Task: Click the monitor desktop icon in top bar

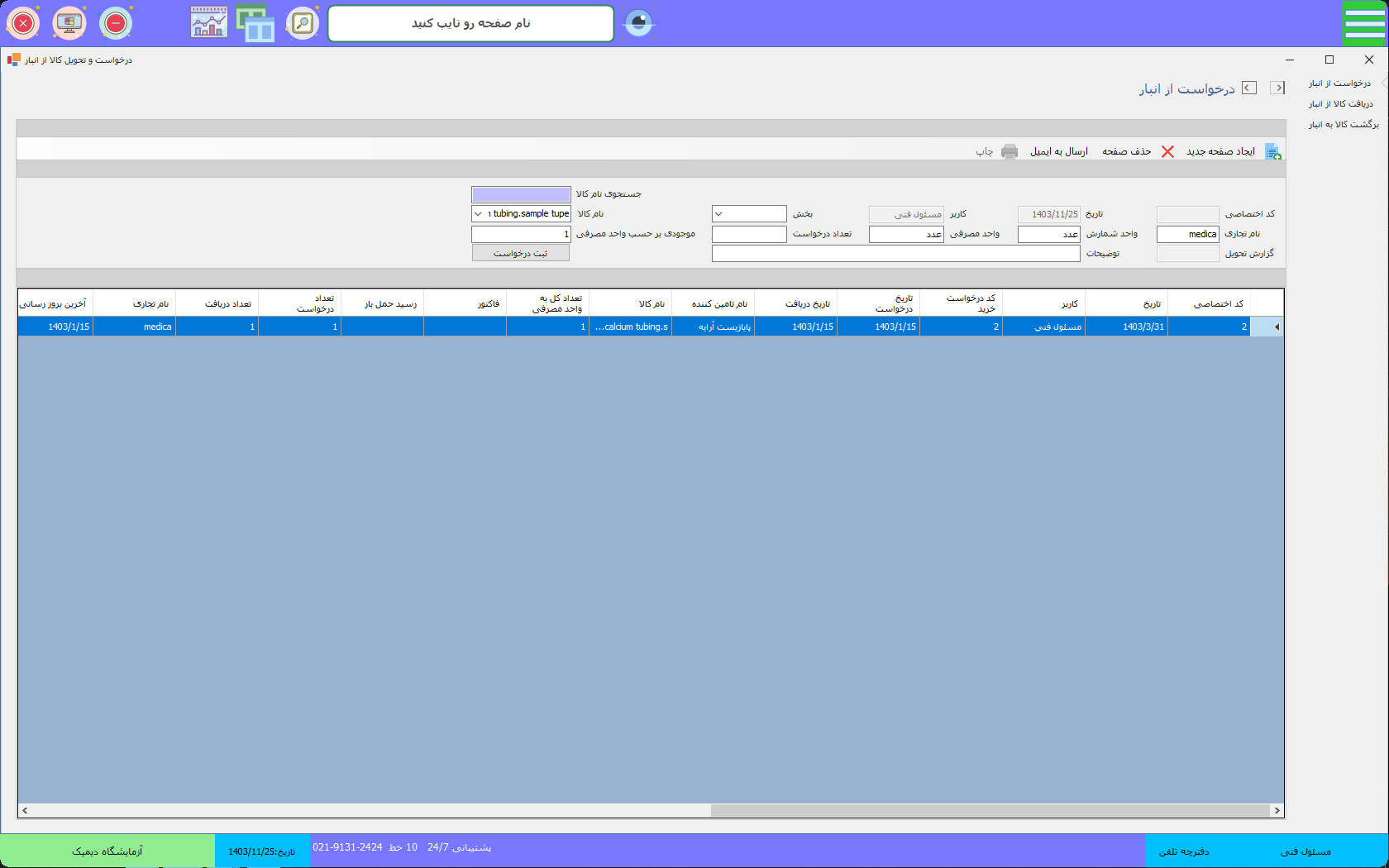Action: coord(69,23)
